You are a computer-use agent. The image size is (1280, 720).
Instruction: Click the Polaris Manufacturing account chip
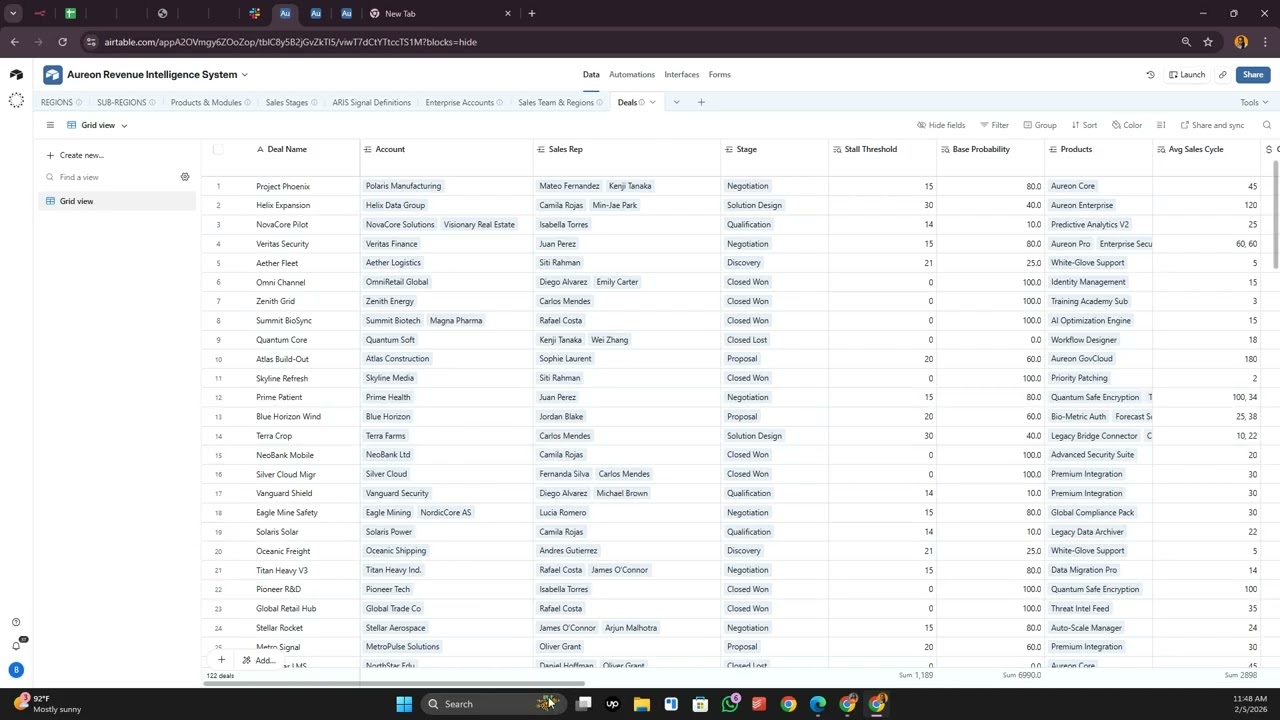[x=403, y=186]
